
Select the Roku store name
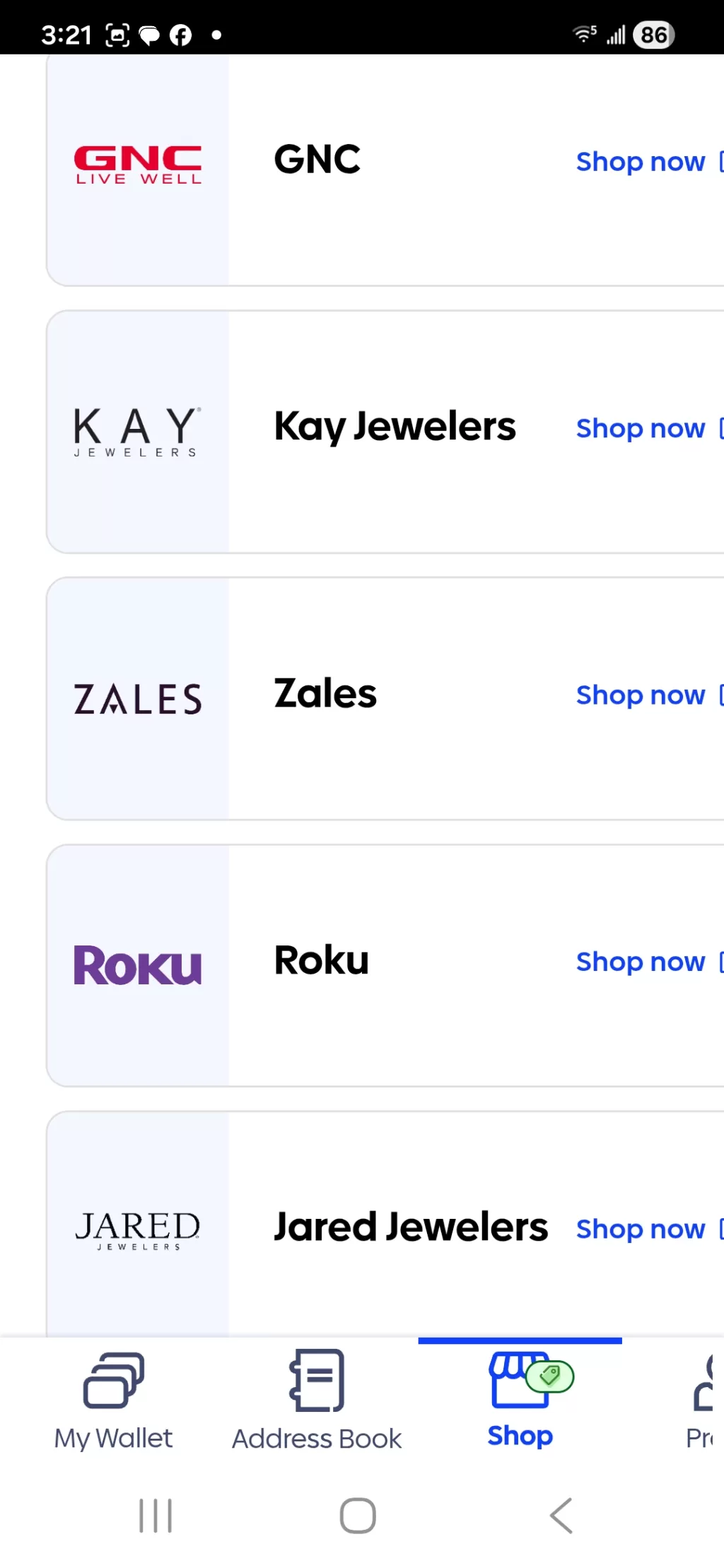point(322,960)
